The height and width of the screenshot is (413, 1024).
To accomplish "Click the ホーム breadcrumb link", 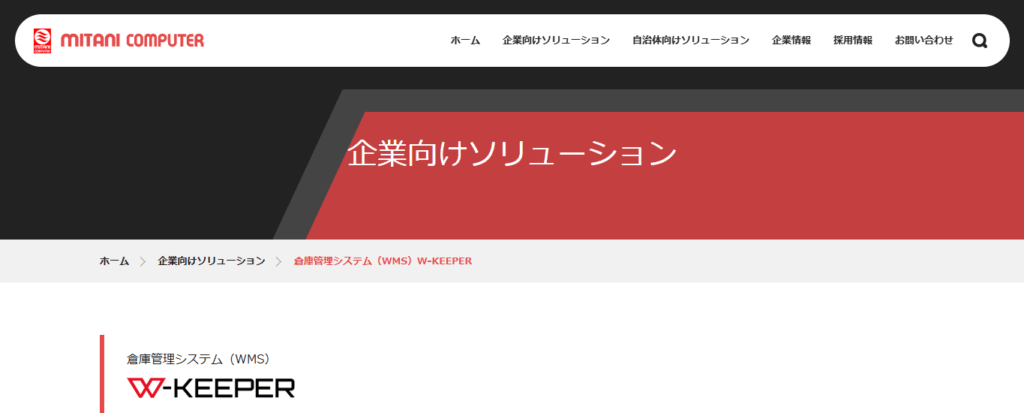I will 114,261.
